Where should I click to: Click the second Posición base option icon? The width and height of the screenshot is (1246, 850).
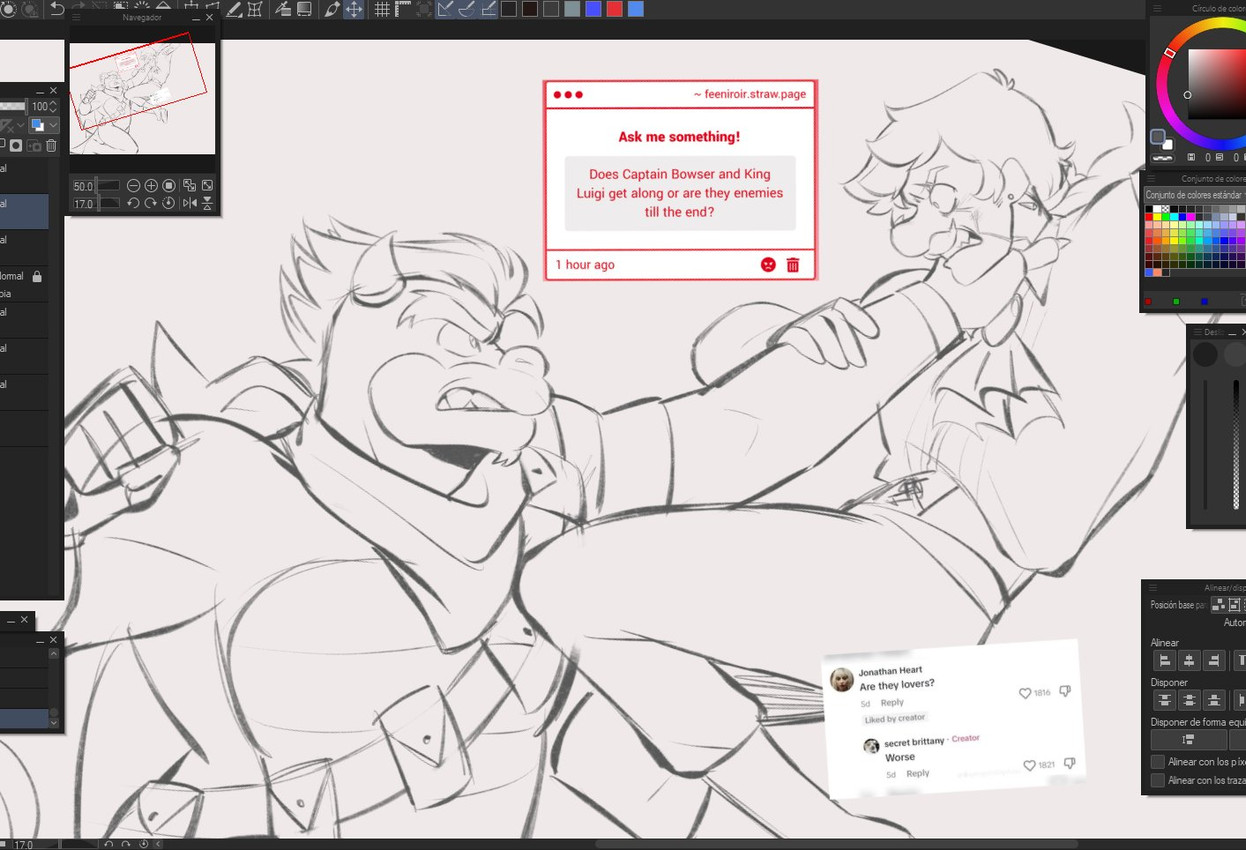pos(1234,604)
